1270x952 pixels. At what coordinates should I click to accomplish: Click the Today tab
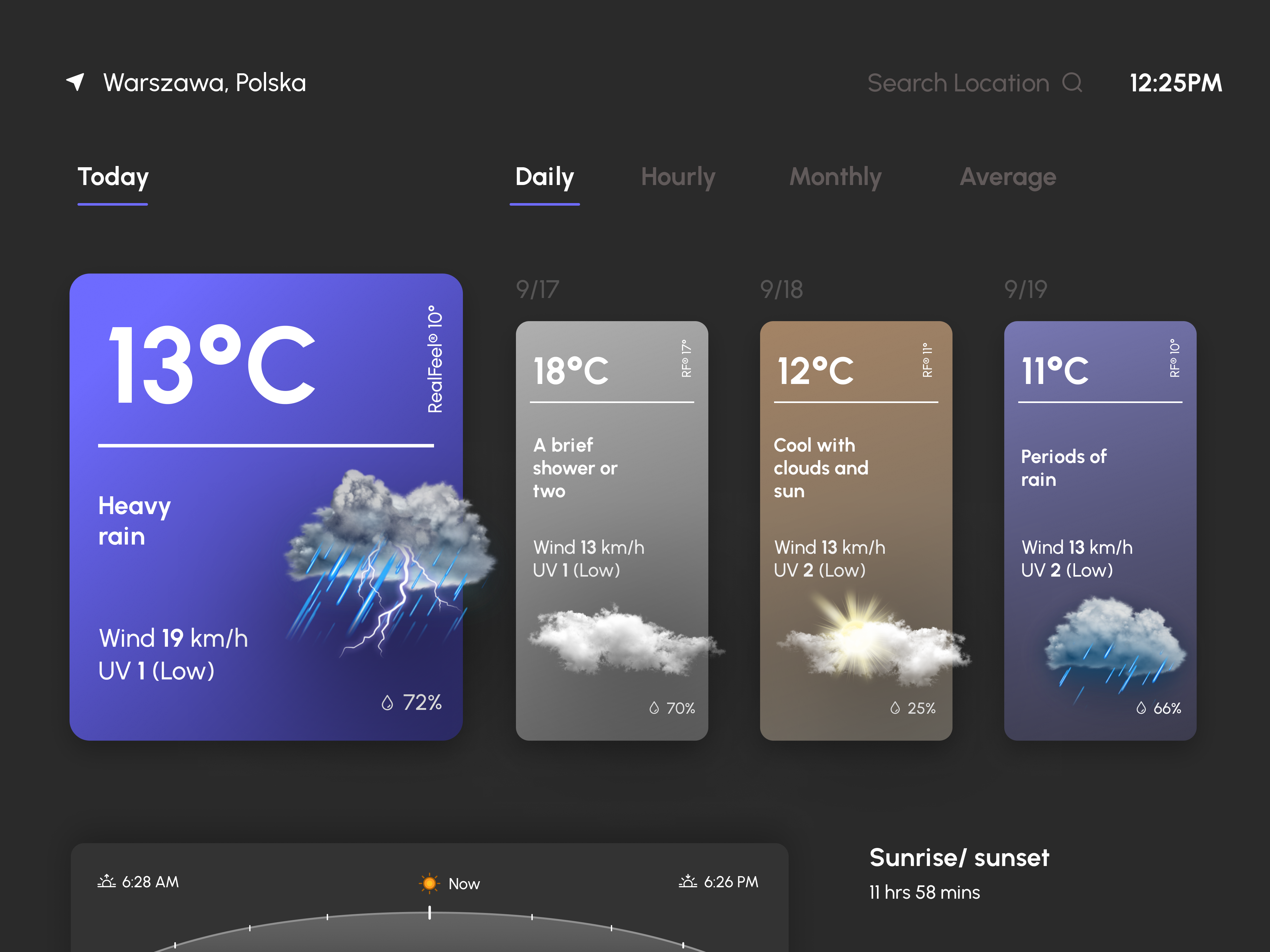pos(113,177)
